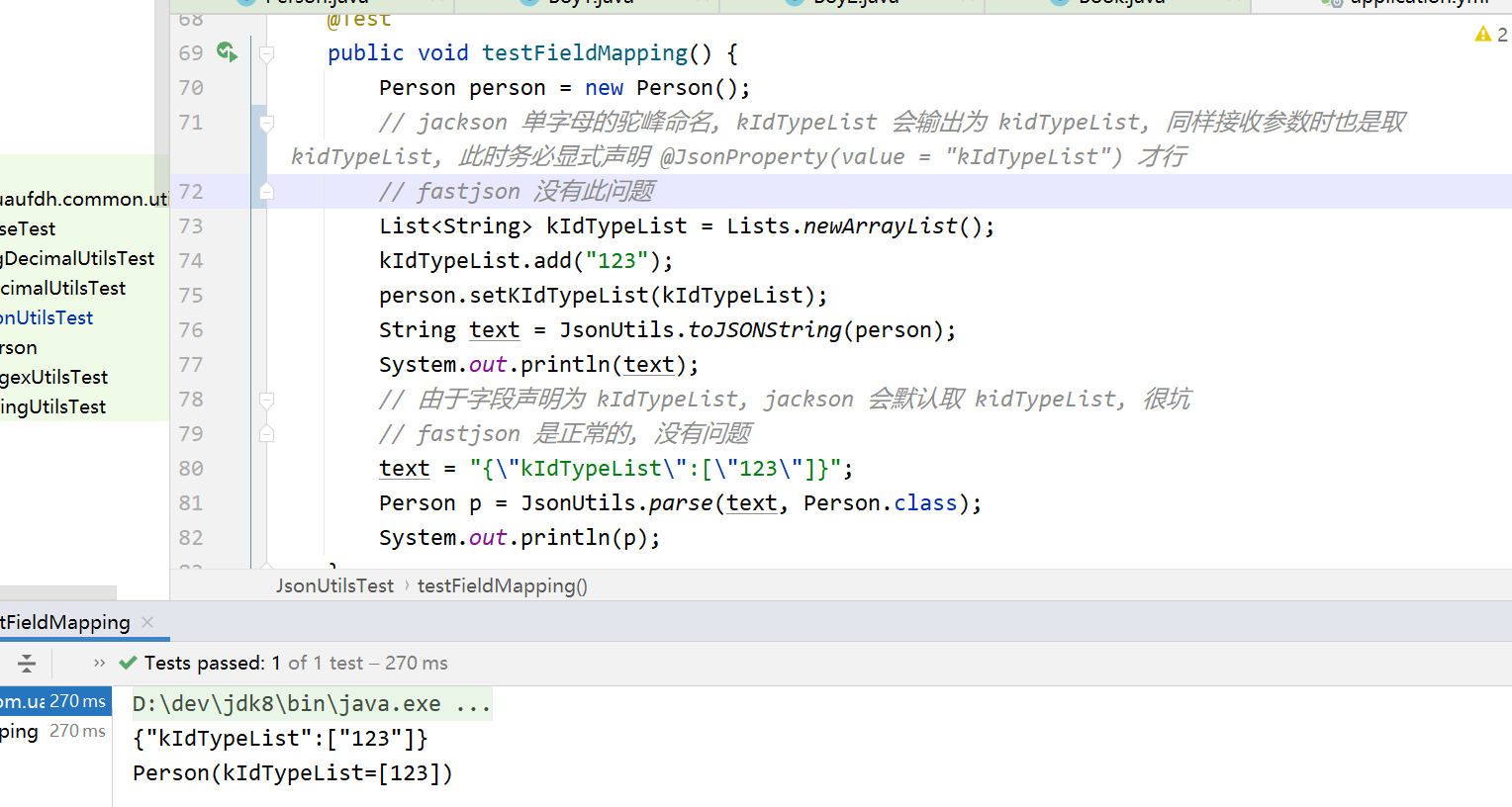Place the cursor on 'testFieldMapping' method name
1512x807 pixels.
tap(585, 53)
